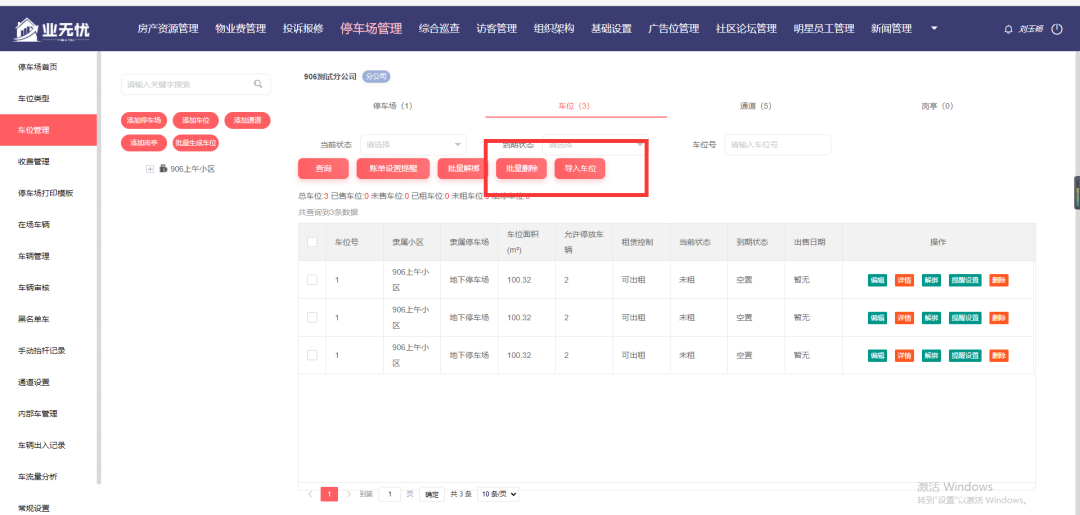The image size is (1080, 515).
Task: Go to next page arrow in pagination
Action: 349,494
